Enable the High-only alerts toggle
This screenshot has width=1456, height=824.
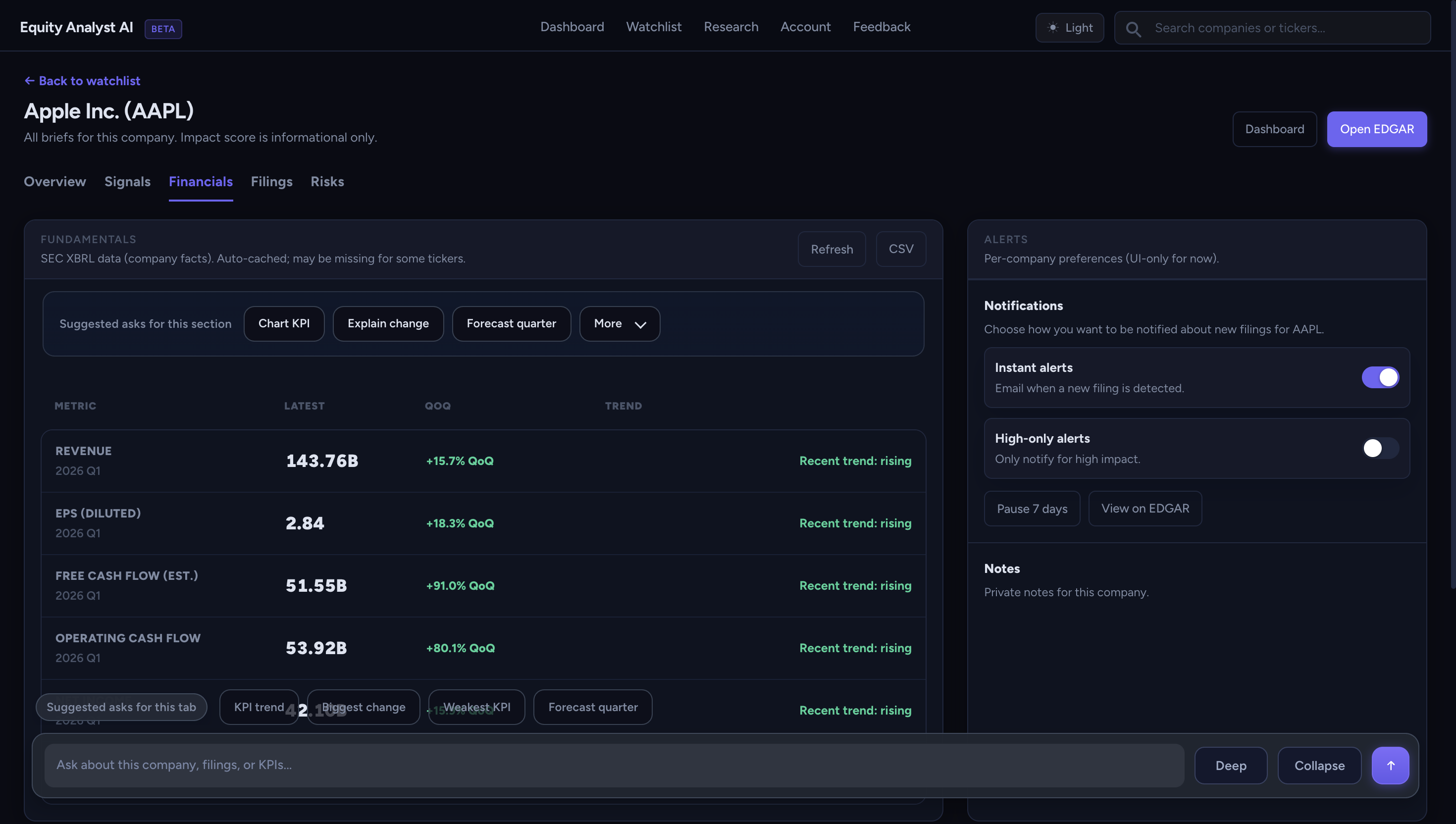tap(1380, 448)
